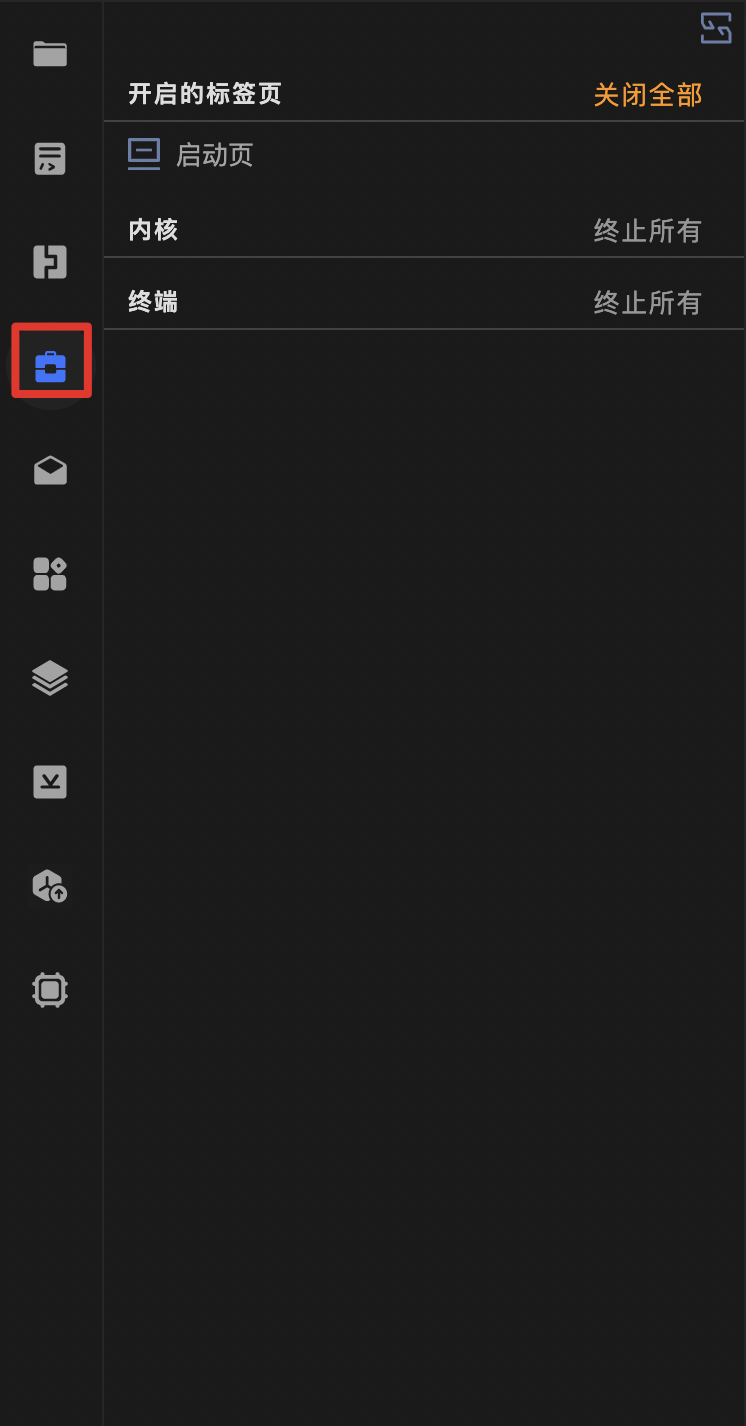Click 终止所有 next to 终端
Viewport: 746px width, 1426px height.
648,303
